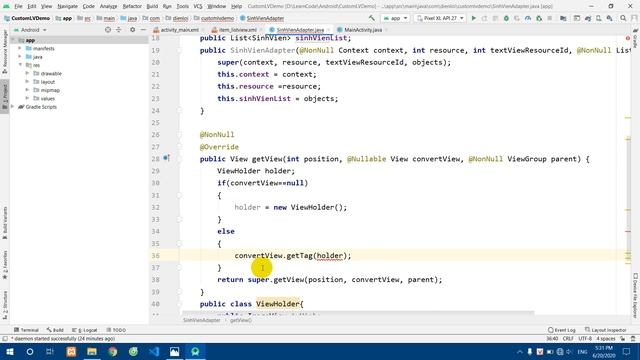Open the Build menu
Image resolution: width=640 pixels, height=360 pixels.
pyautogui.click(x=152, y=6)
